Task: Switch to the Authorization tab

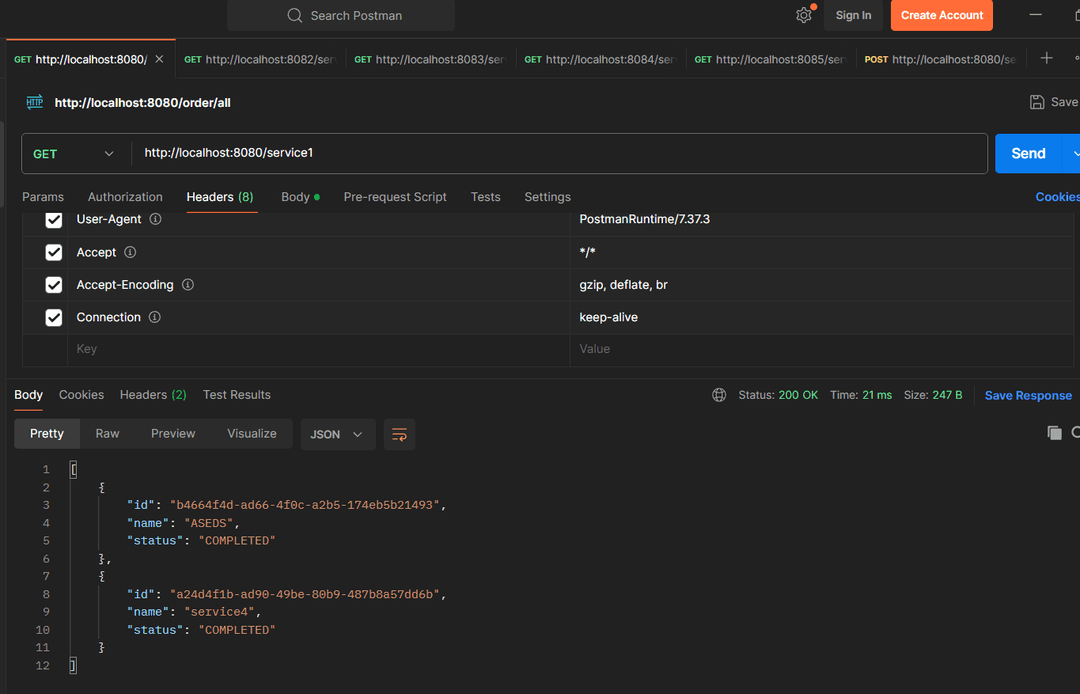Action: click(125, 197)
